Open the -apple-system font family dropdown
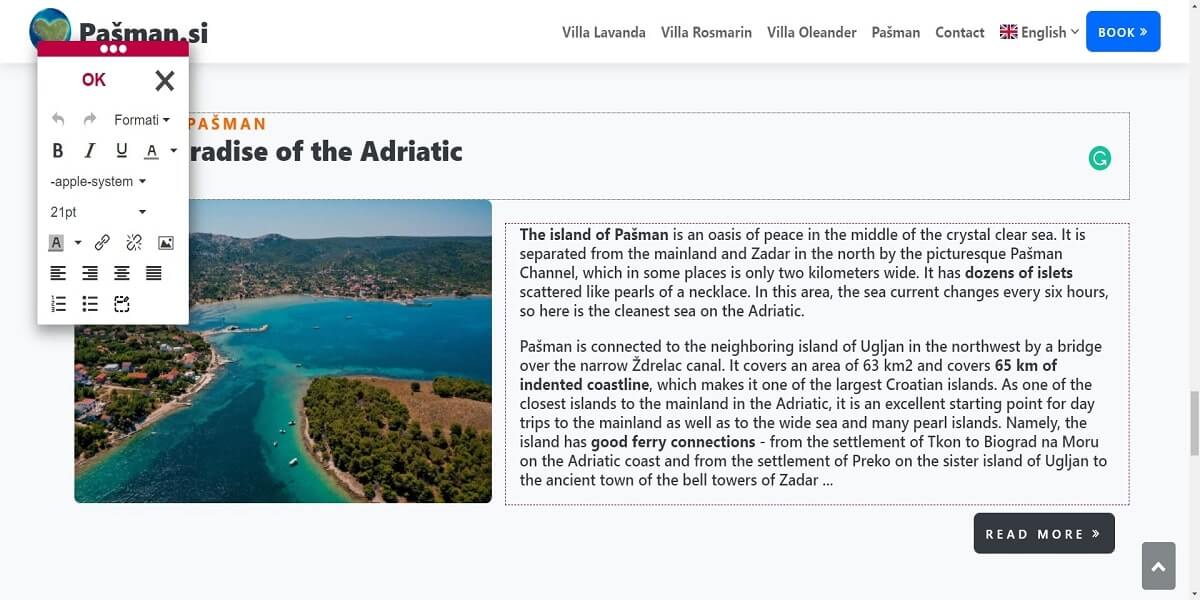1200x600 pixels. pos(98,182)
